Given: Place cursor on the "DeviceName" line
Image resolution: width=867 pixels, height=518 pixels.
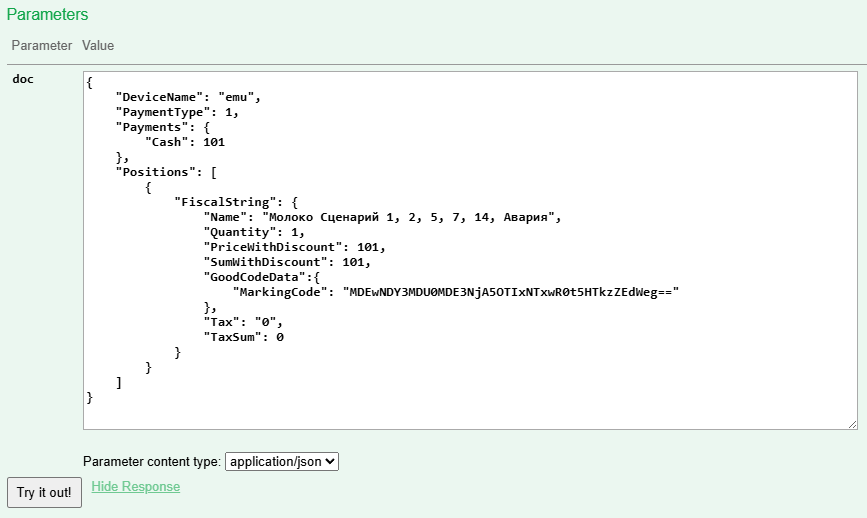Looking at the screenshot, I should pos(188,97).
